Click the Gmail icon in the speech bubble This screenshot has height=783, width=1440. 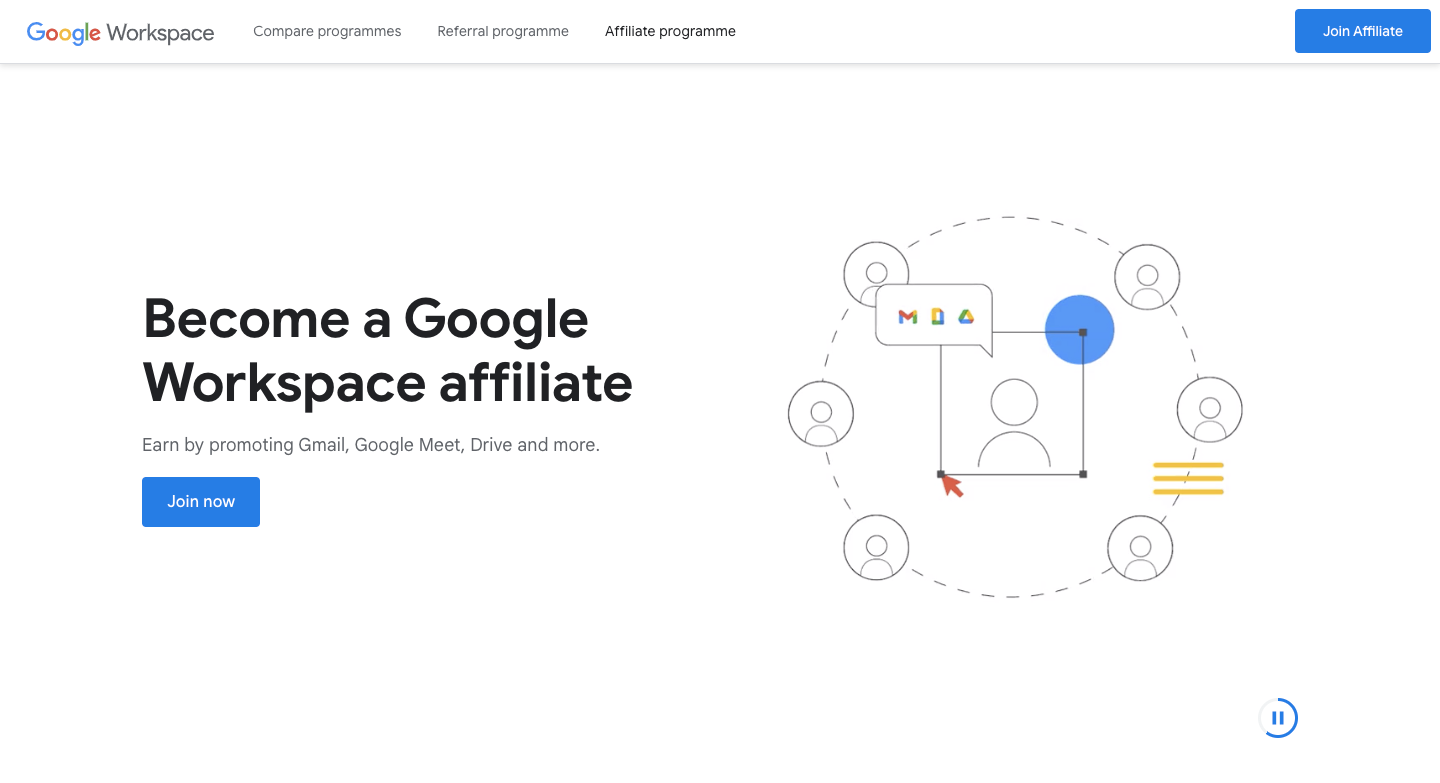907,316
